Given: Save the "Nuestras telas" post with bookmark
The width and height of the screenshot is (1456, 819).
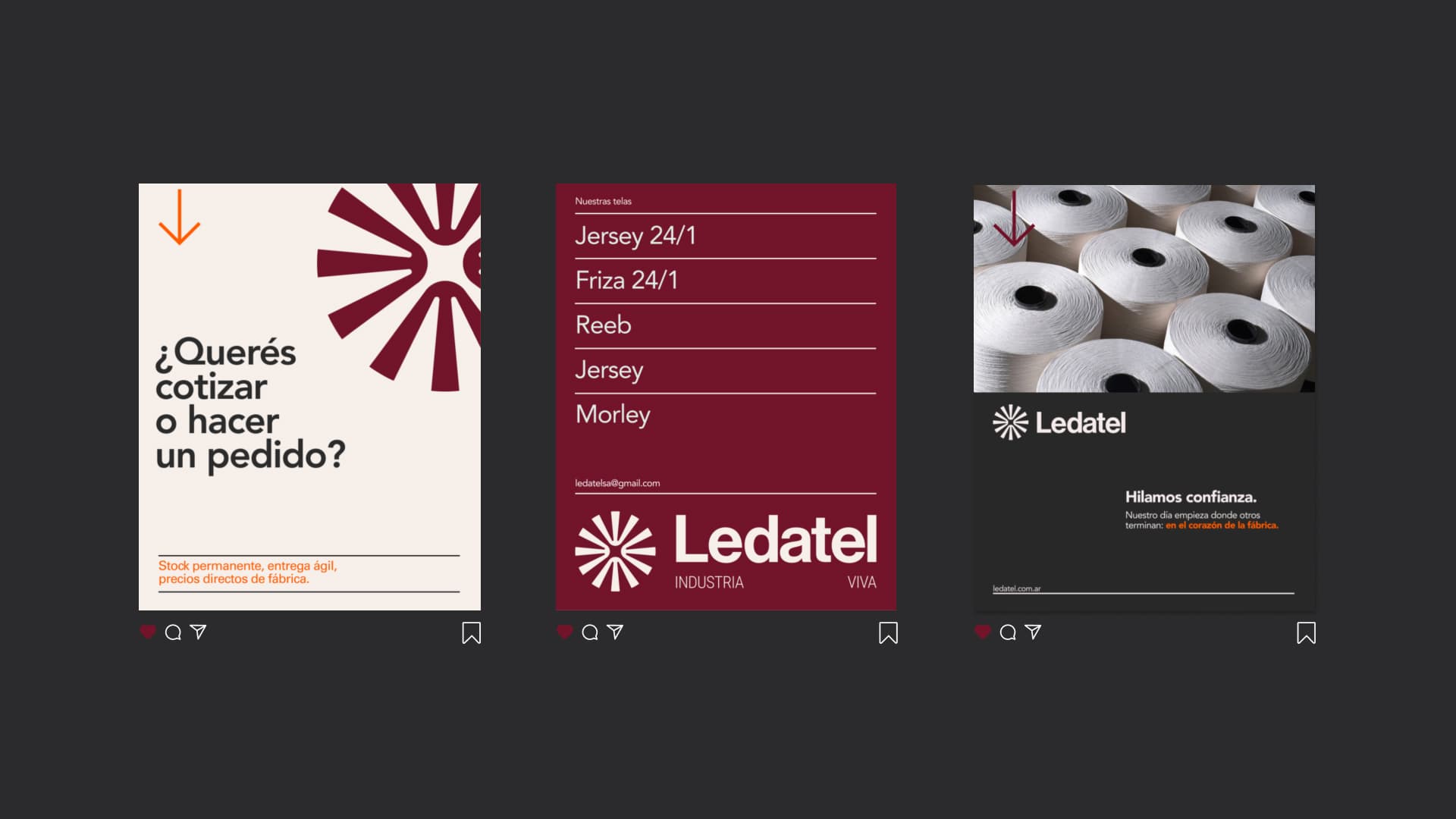Looking at the screenshot, I should 889,633.
